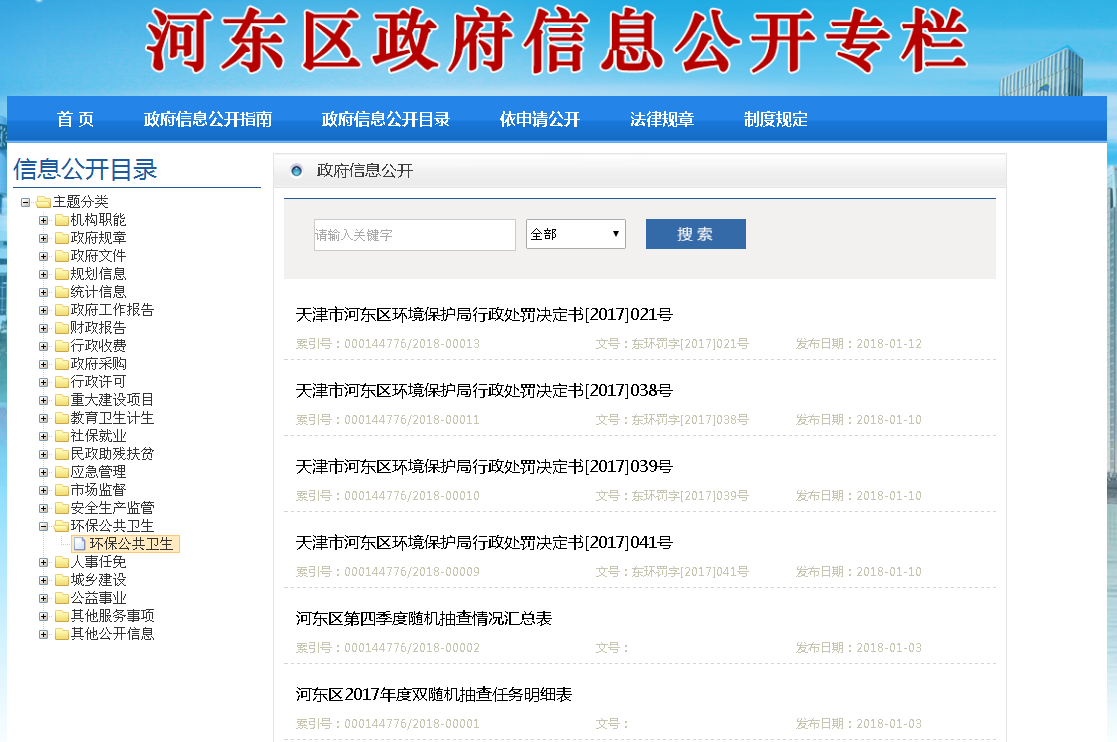
Task: Open 政府信息公开指南 in navigation bar
Action: (x=208, y=119)
